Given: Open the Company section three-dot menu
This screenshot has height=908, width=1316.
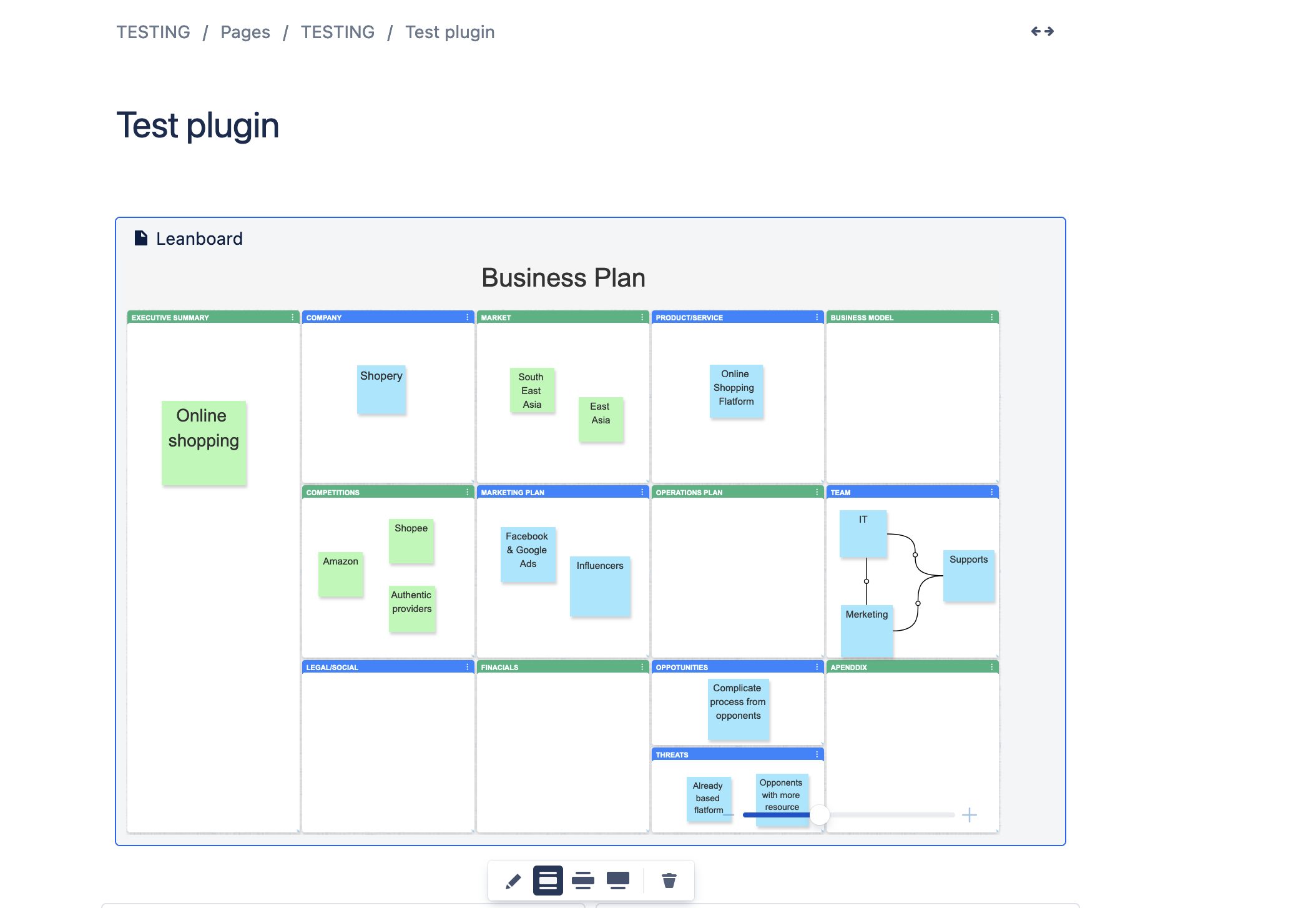Looking at the screenshot, I should click(x=467, y=317).
